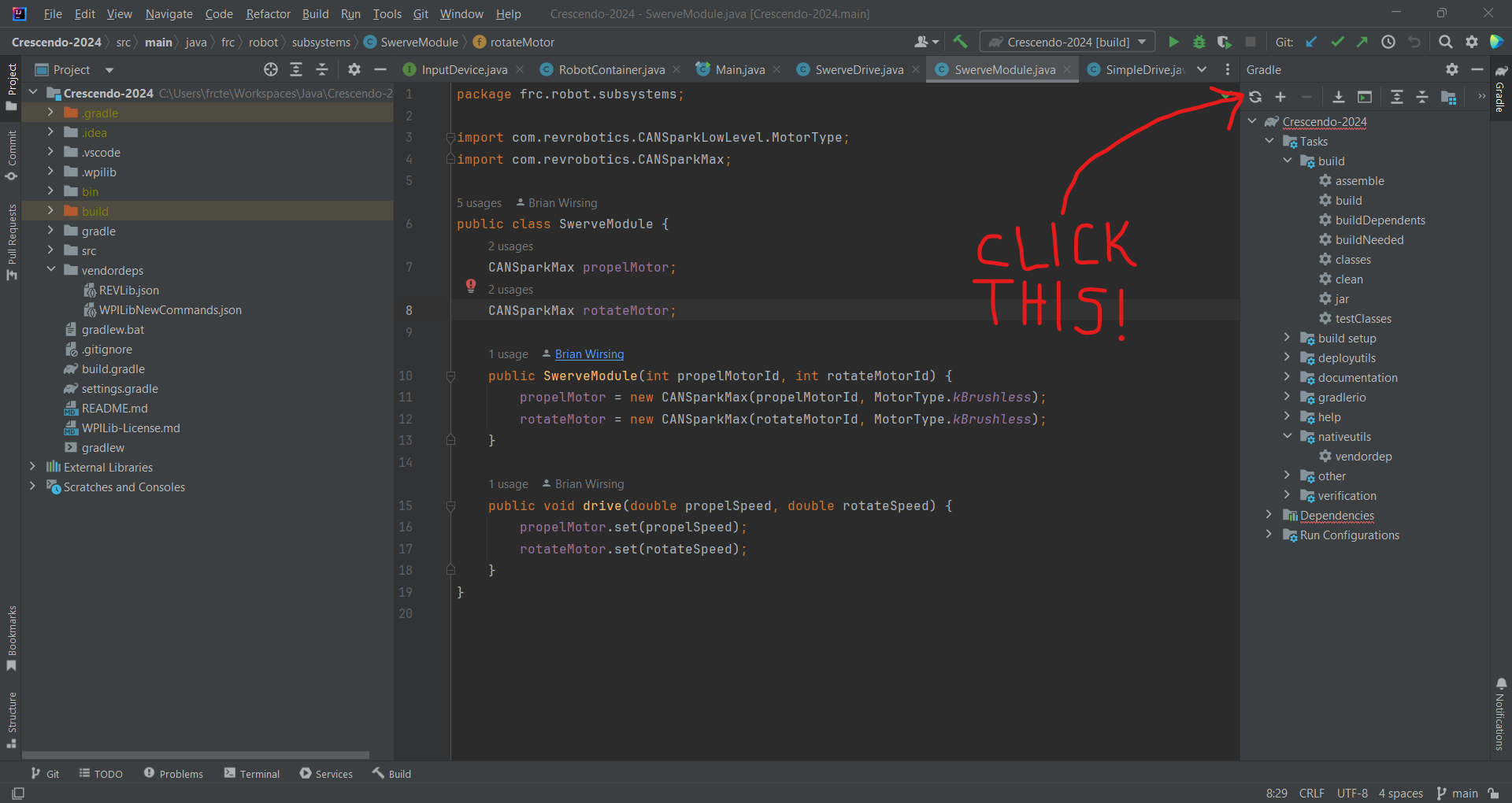The image size is (1512, 803).
Task: Switch to the SwerveDrive.java tab
Action: click(858, 69)
